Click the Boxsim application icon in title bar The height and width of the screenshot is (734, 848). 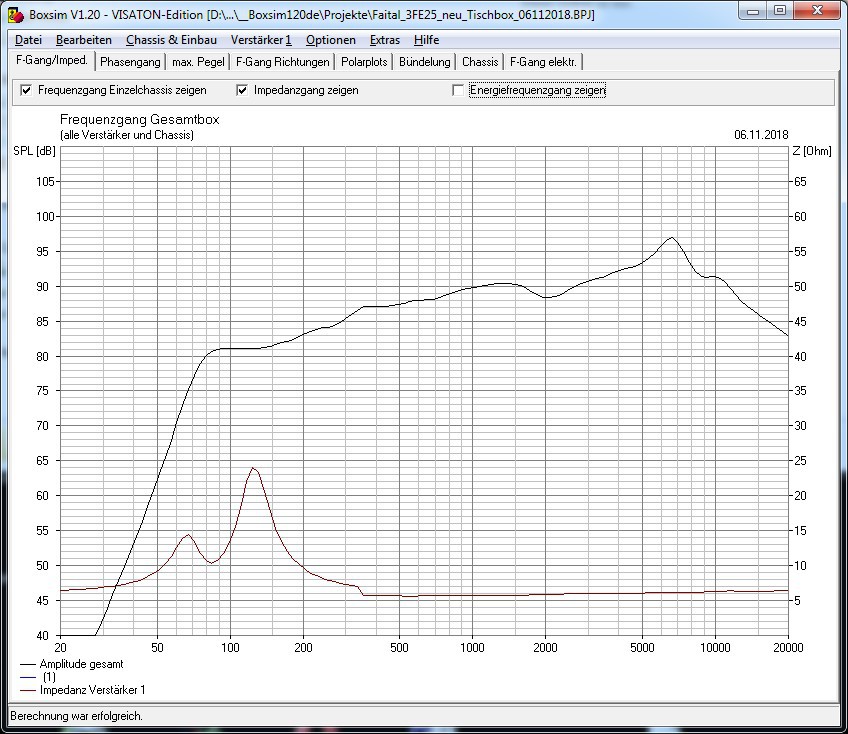click(15, 15)
